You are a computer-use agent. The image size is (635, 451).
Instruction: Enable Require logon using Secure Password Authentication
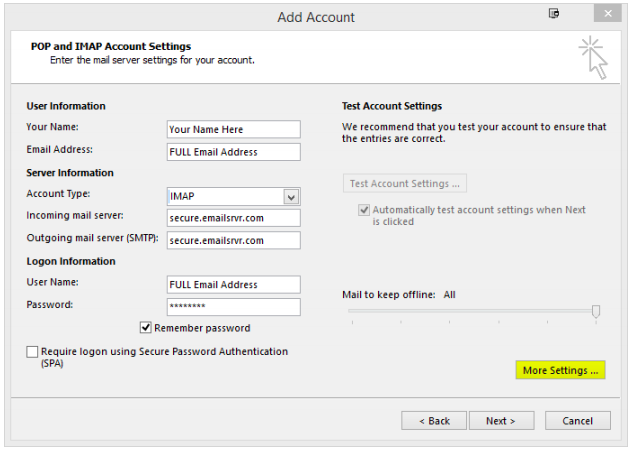[32, 352]
